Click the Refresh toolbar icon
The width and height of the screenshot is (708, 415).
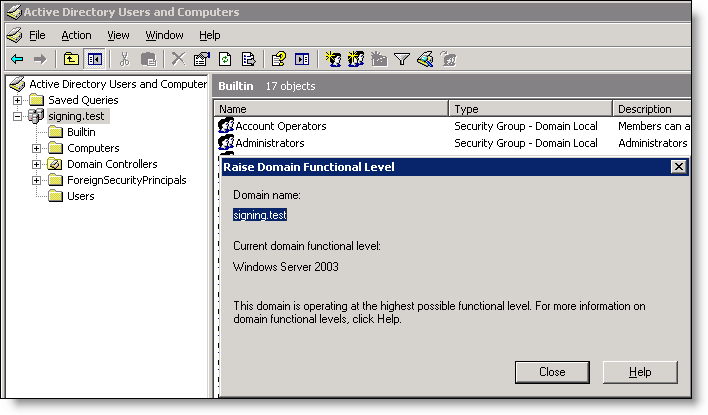click(x=225, y=60)
